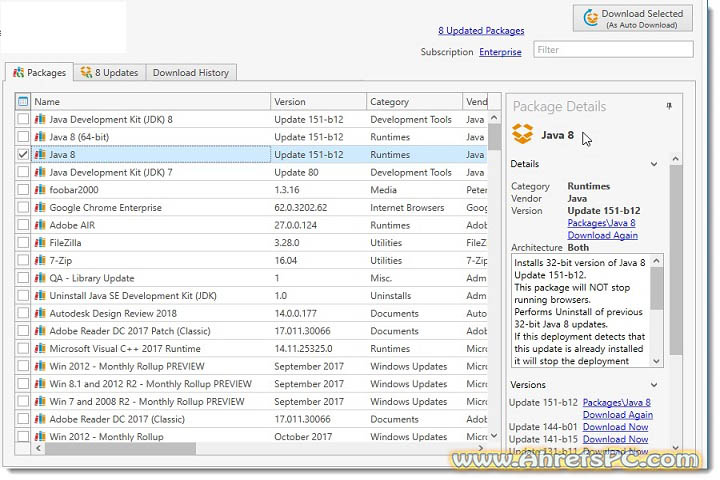Click the package icon beside Win 7 and 2008 R2 rollup
Viewport: 720px width, 480px height.
click(x=40, y=401)
